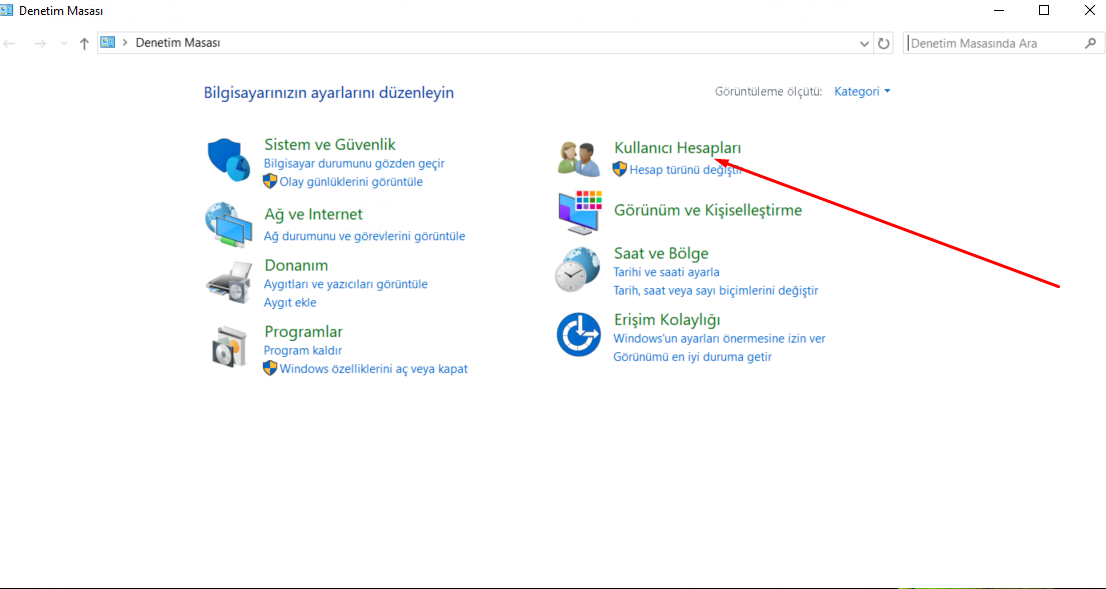Click the forward navigation arrow
The height and width of the screenshot is (589, 1106).
pos(40,44)
